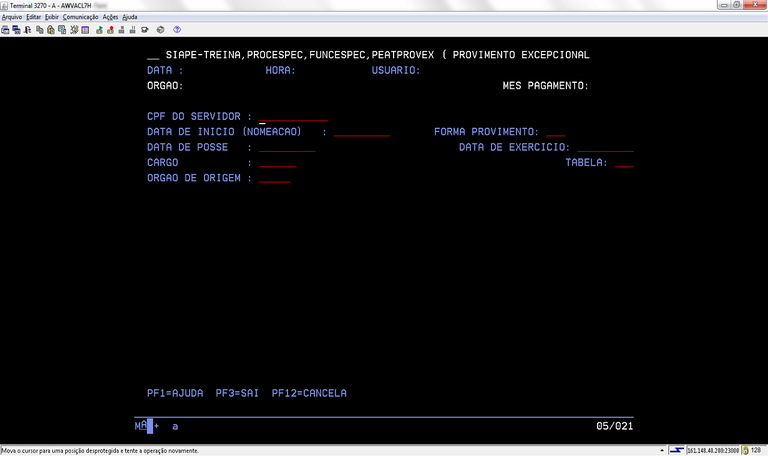
Task: Click the first icon in the toolbar
Action: pos(5,30)
